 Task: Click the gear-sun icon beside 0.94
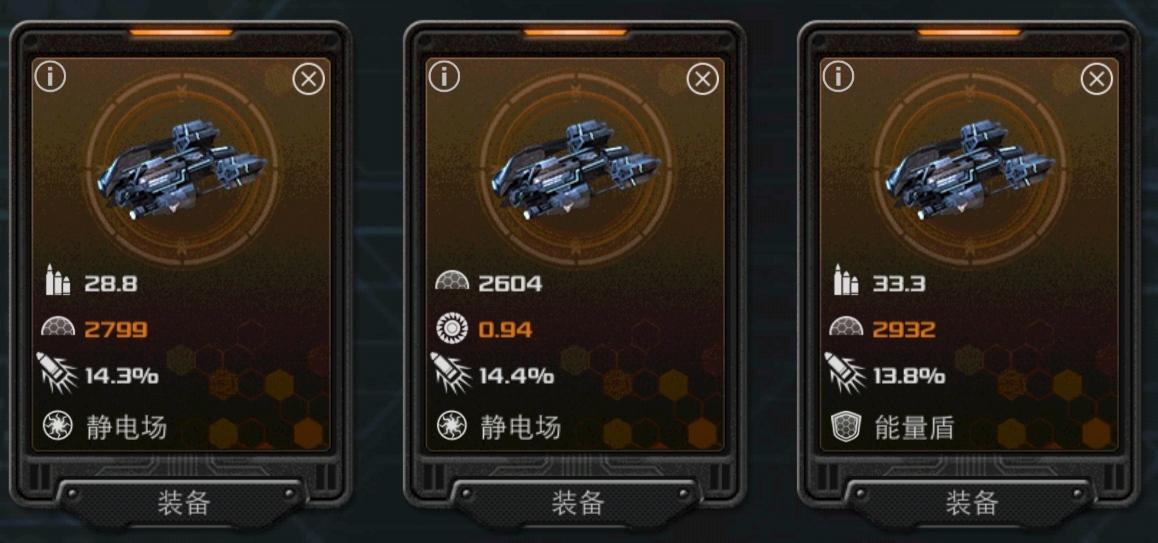click(x=450, y=327)
